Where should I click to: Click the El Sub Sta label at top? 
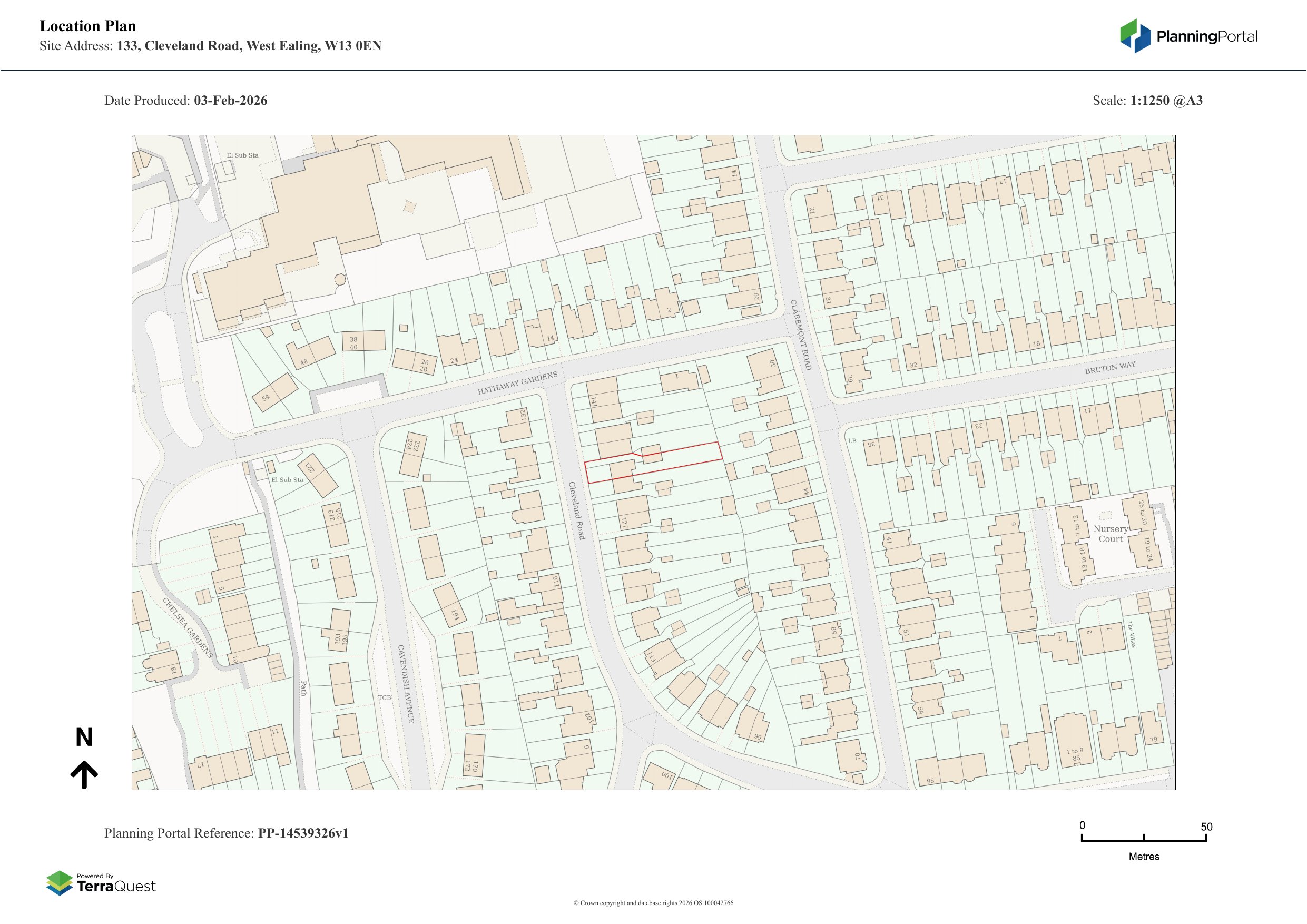click(242, 155)
